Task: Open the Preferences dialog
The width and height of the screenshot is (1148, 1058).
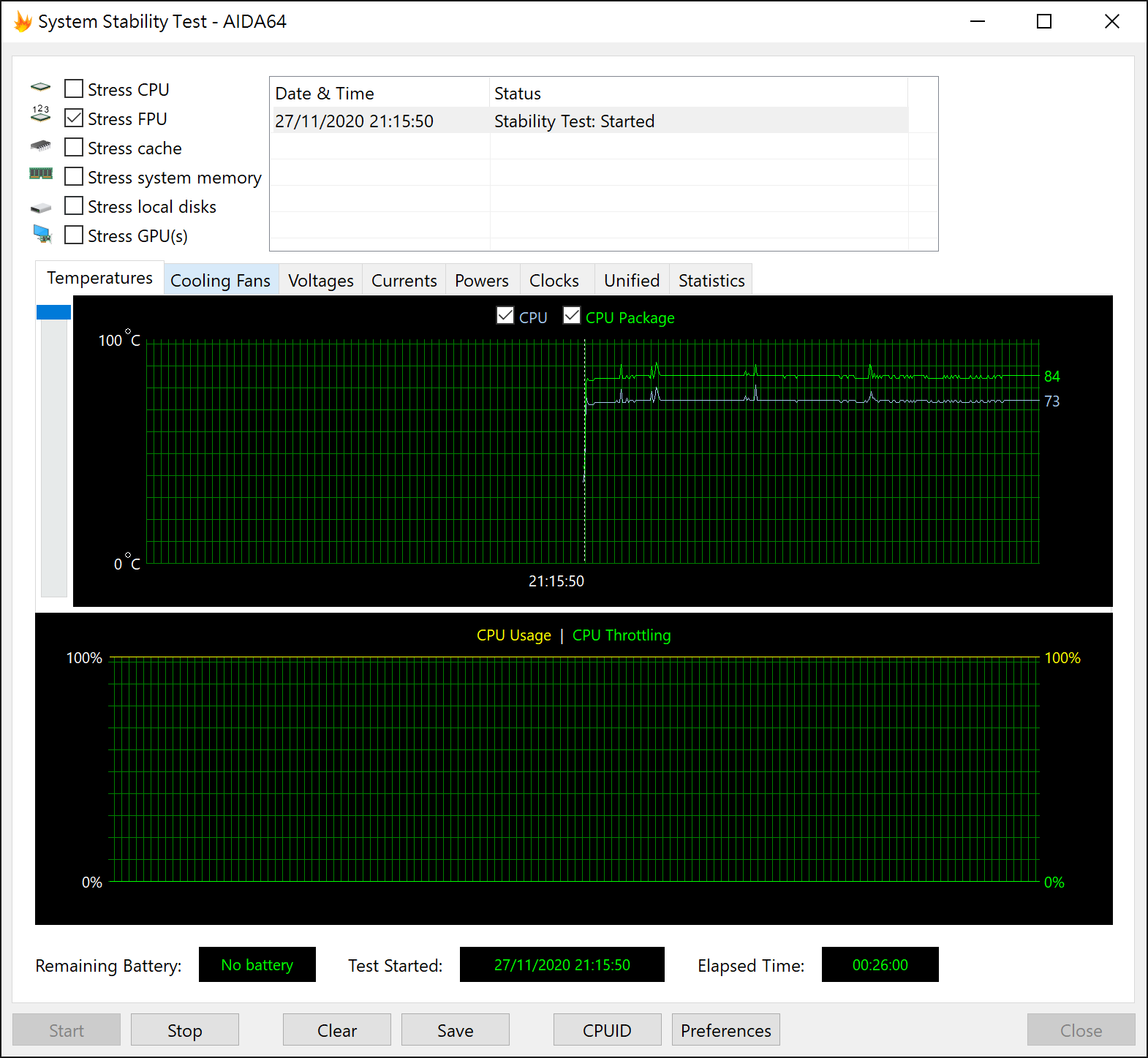Action: point(726,1029)
